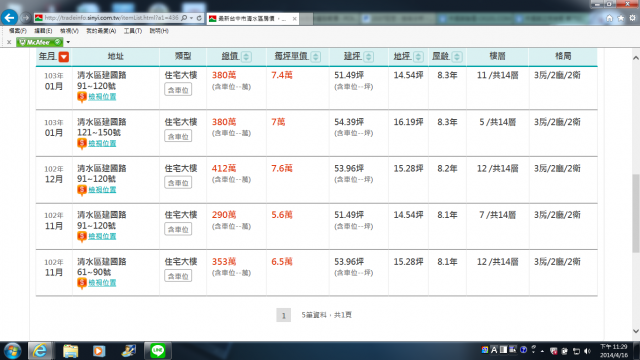Click orange map pin icon in 290萬 row
640x360 pixels.
click(x=82, y=236)
